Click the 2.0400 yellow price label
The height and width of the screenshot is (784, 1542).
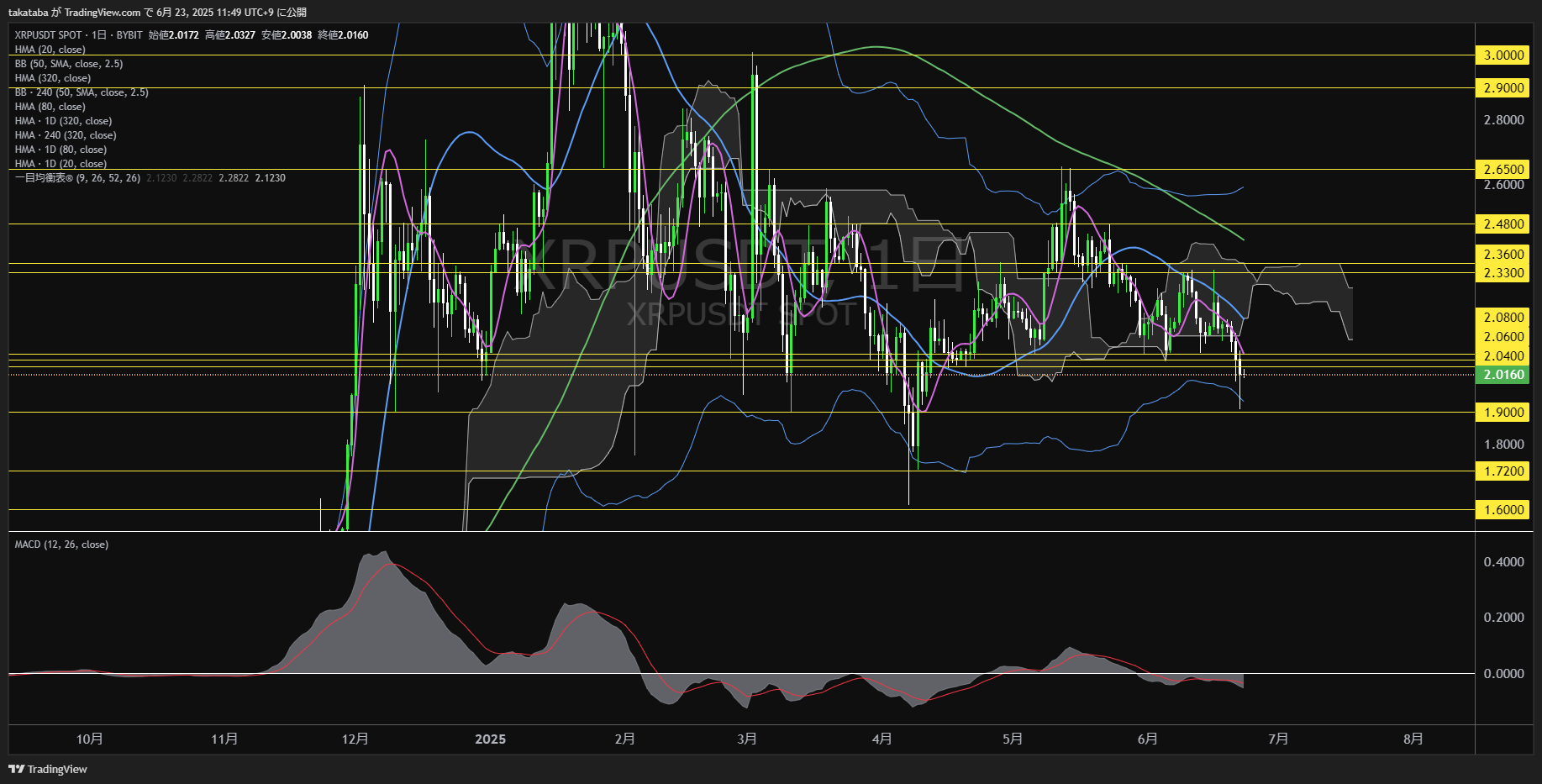tap(1503, 356)
